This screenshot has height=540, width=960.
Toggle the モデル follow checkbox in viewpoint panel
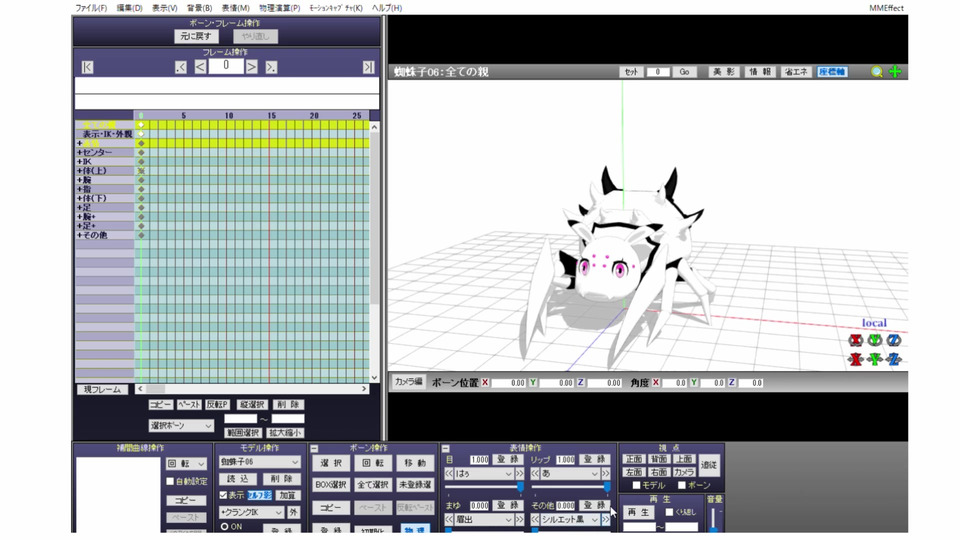[x=636, y=486]
